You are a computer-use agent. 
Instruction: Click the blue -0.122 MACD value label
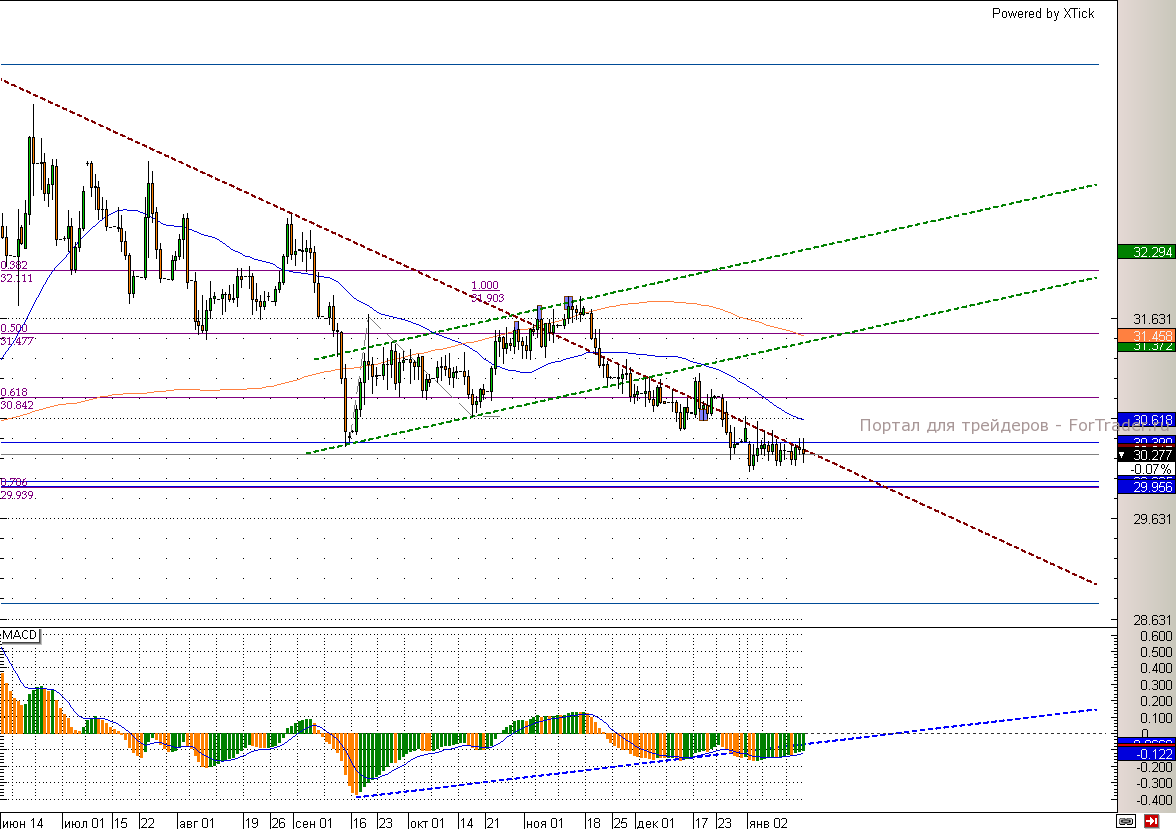tap(1146, 753)
